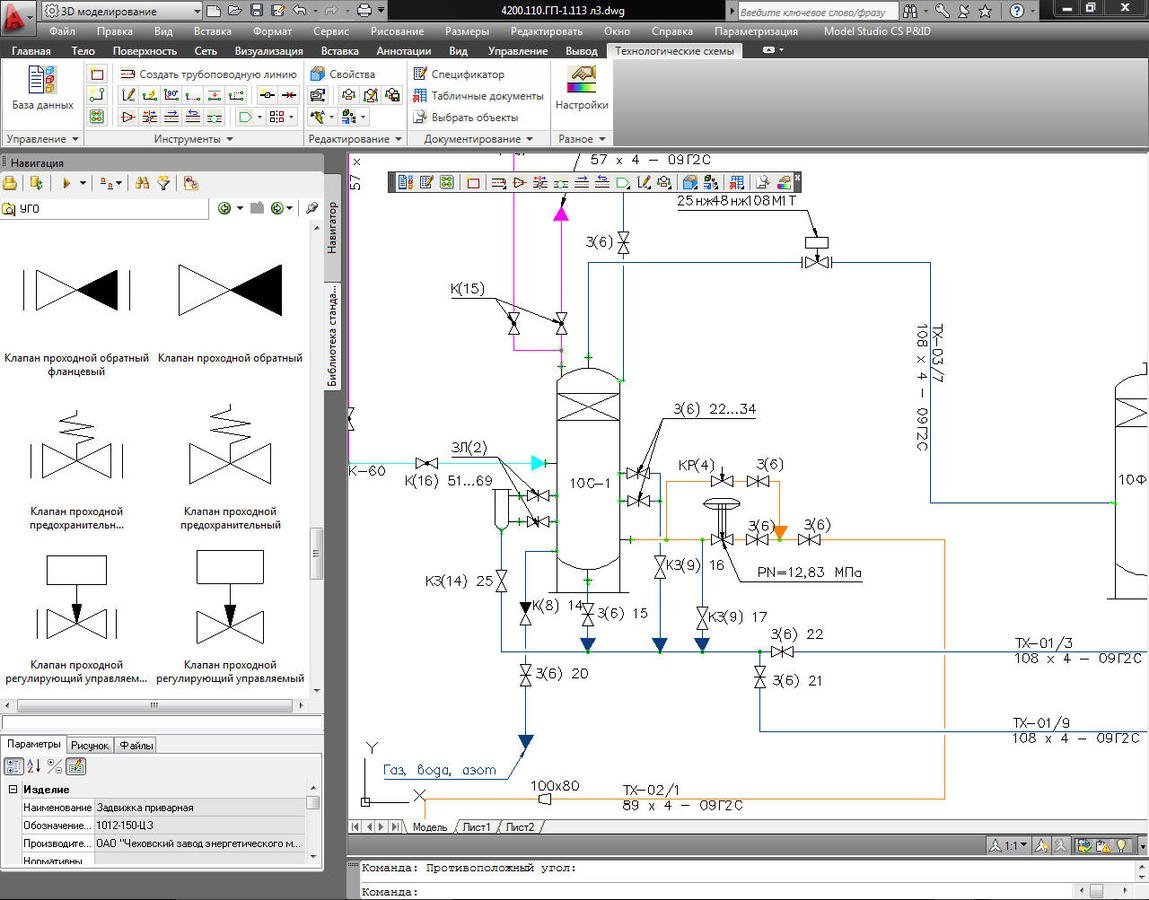Click the green grid block tool in ribbon
Viewport: 1149px width, 900px height.
click(97, 117)
